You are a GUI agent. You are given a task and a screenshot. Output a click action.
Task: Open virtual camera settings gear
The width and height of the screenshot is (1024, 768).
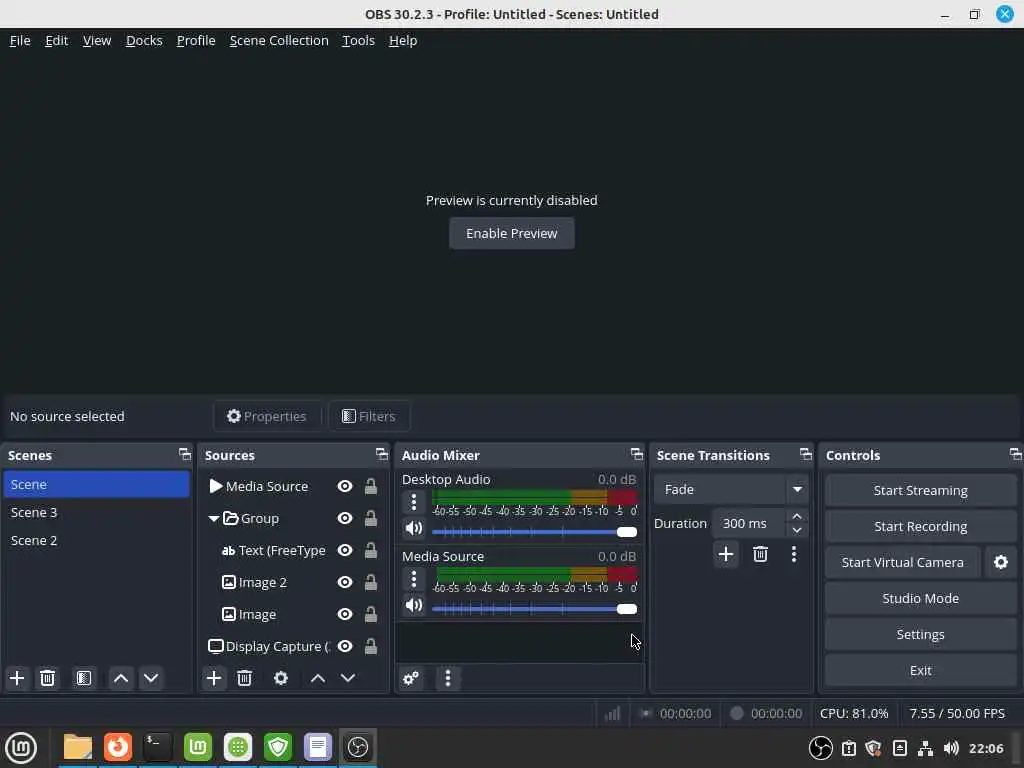[x=1000, y=562]
